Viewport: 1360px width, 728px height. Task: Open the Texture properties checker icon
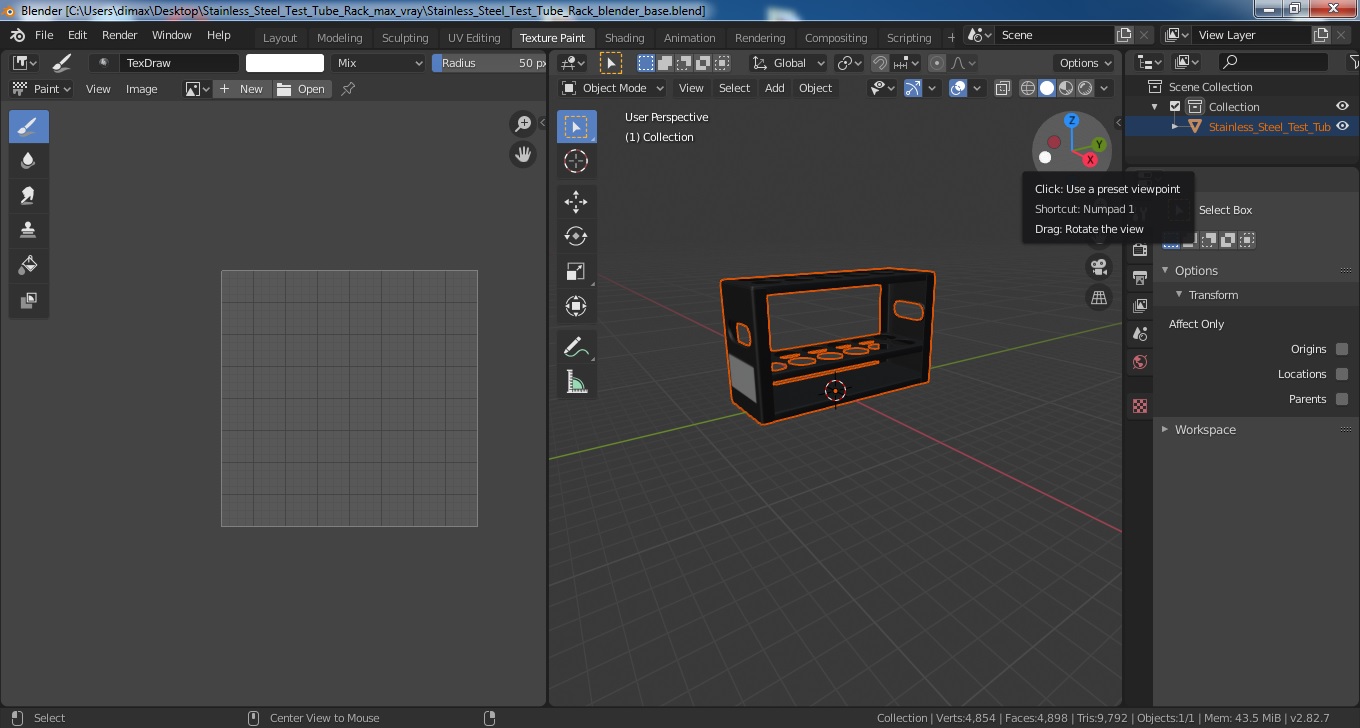1140,406
